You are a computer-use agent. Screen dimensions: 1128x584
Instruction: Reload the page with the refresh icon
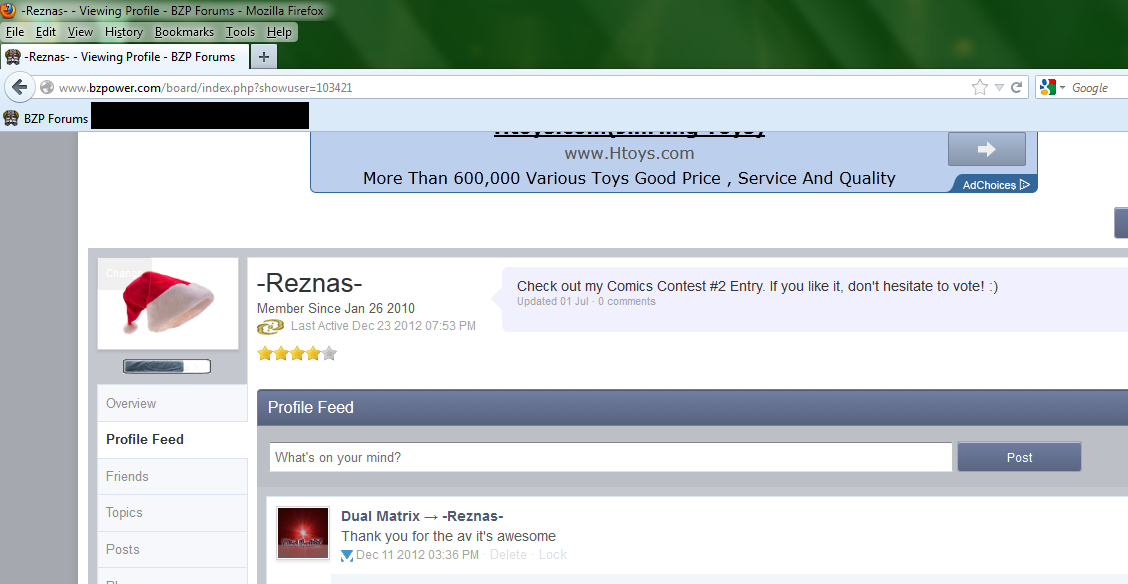click(1016, 88)
